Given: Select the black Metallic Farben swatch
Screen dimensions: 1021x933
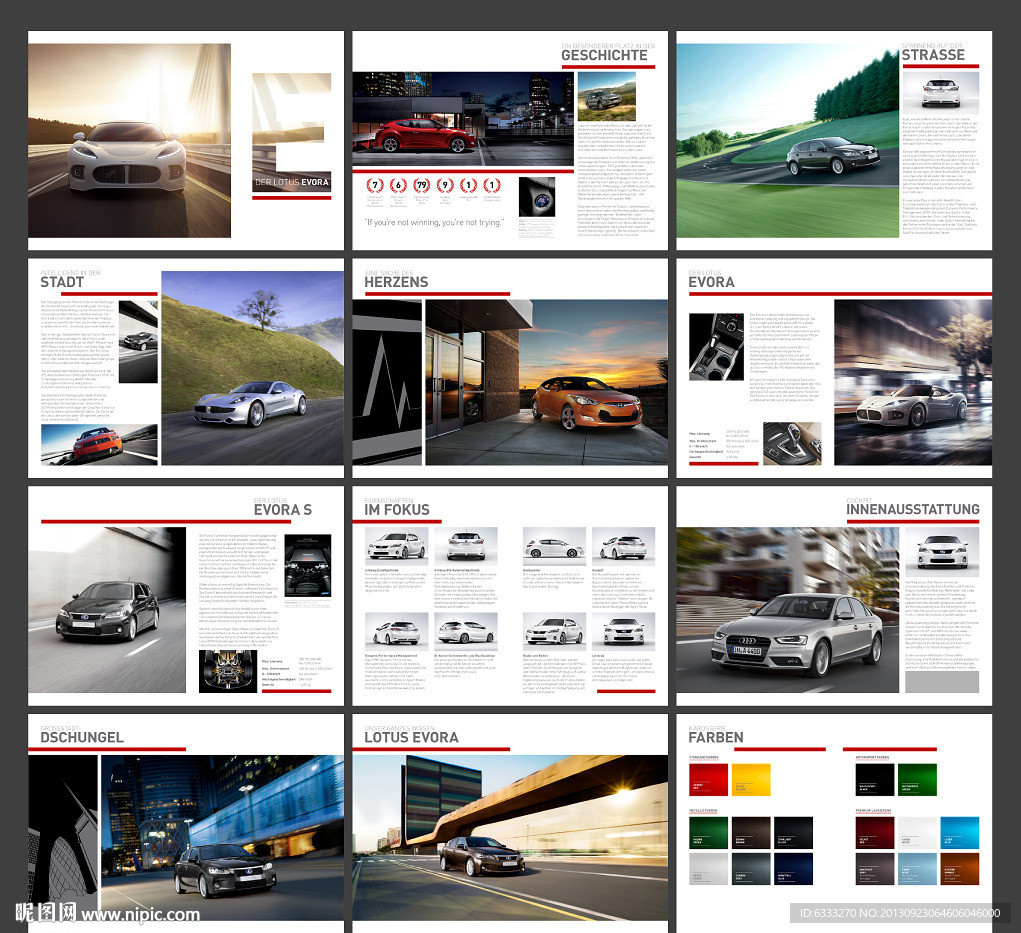Looking at the screenshot, I should pos(793,832).
